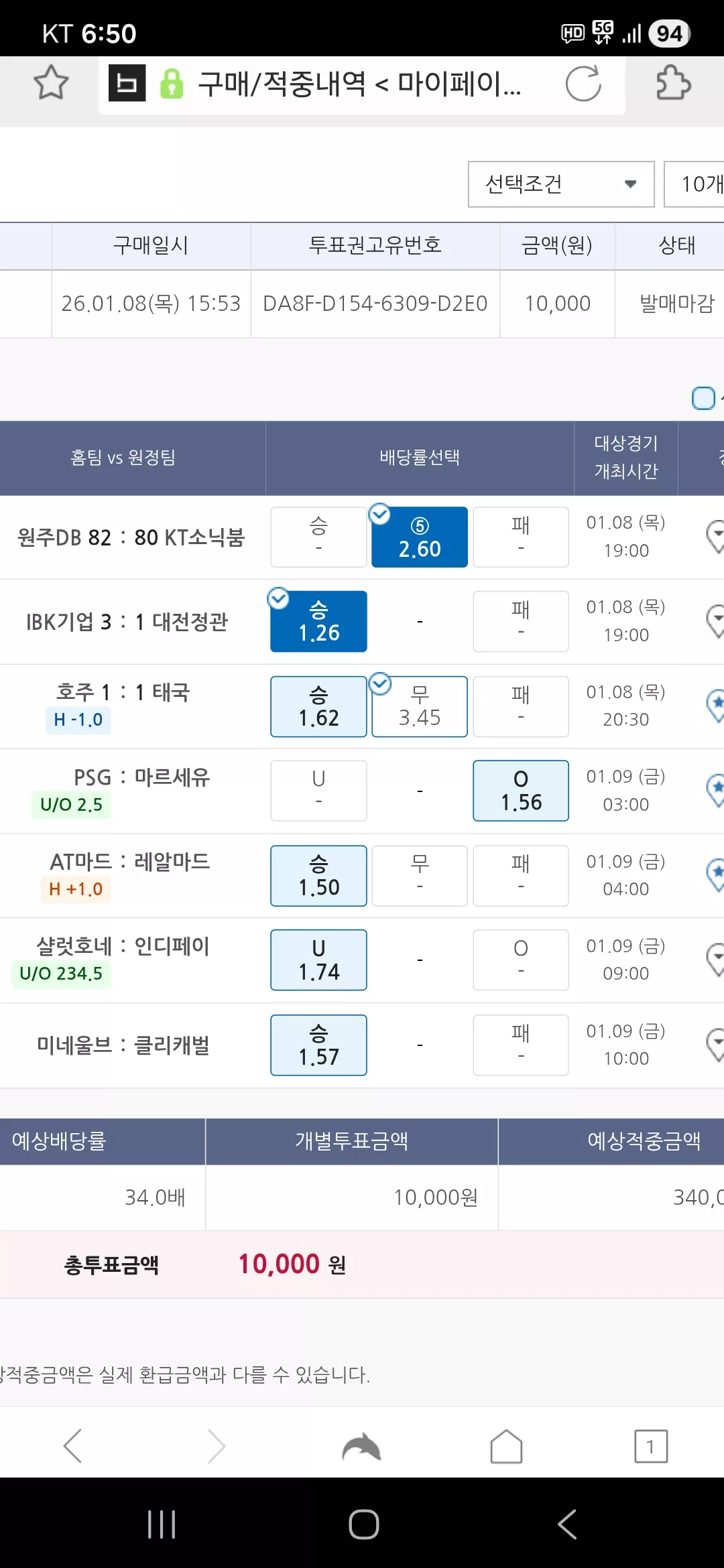
Task: Open the browser extensions puzzle icon
Action: coord(673,83)
